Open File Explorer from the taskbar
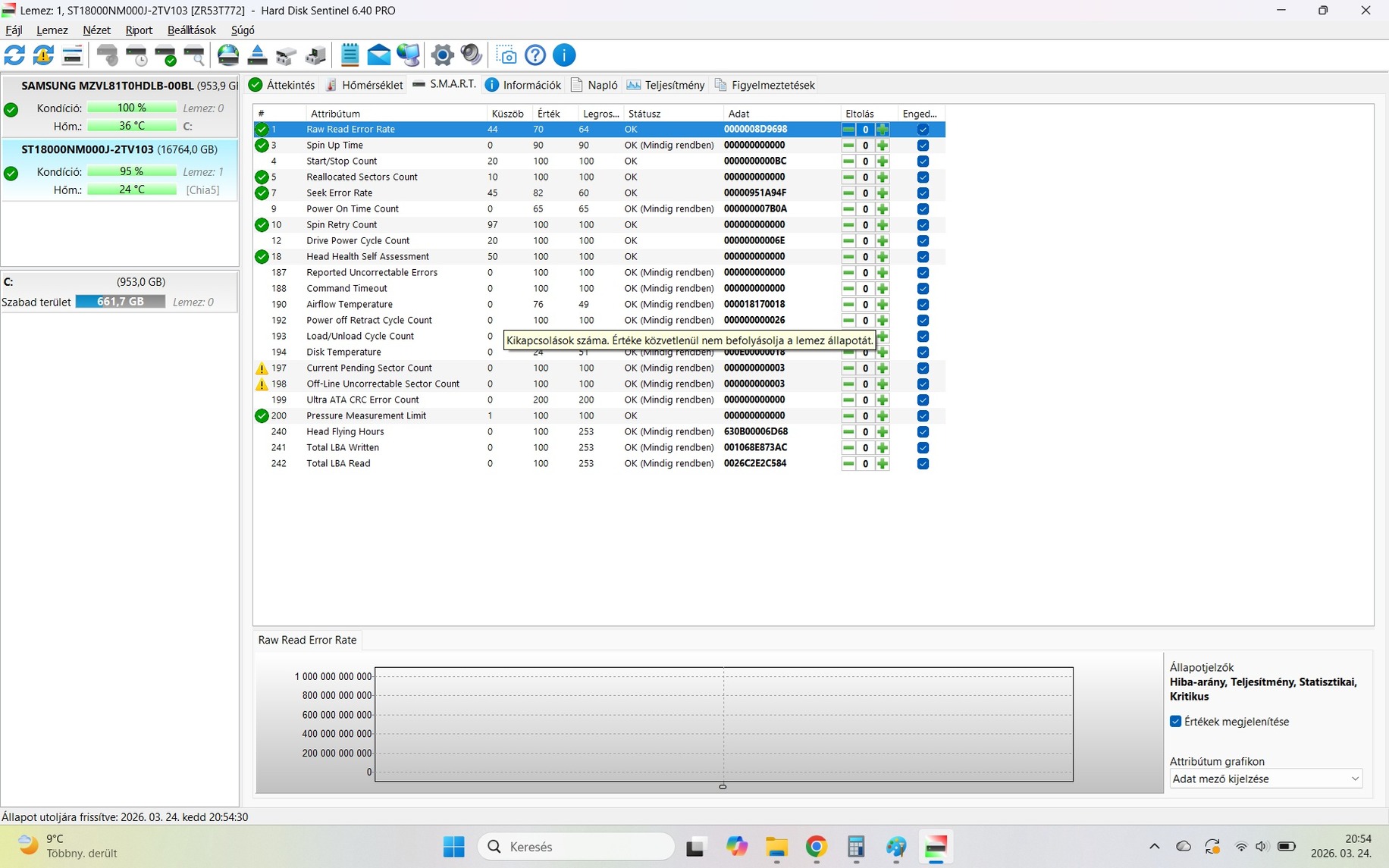The image size is (1389, 868). click(x=776, y=847)
